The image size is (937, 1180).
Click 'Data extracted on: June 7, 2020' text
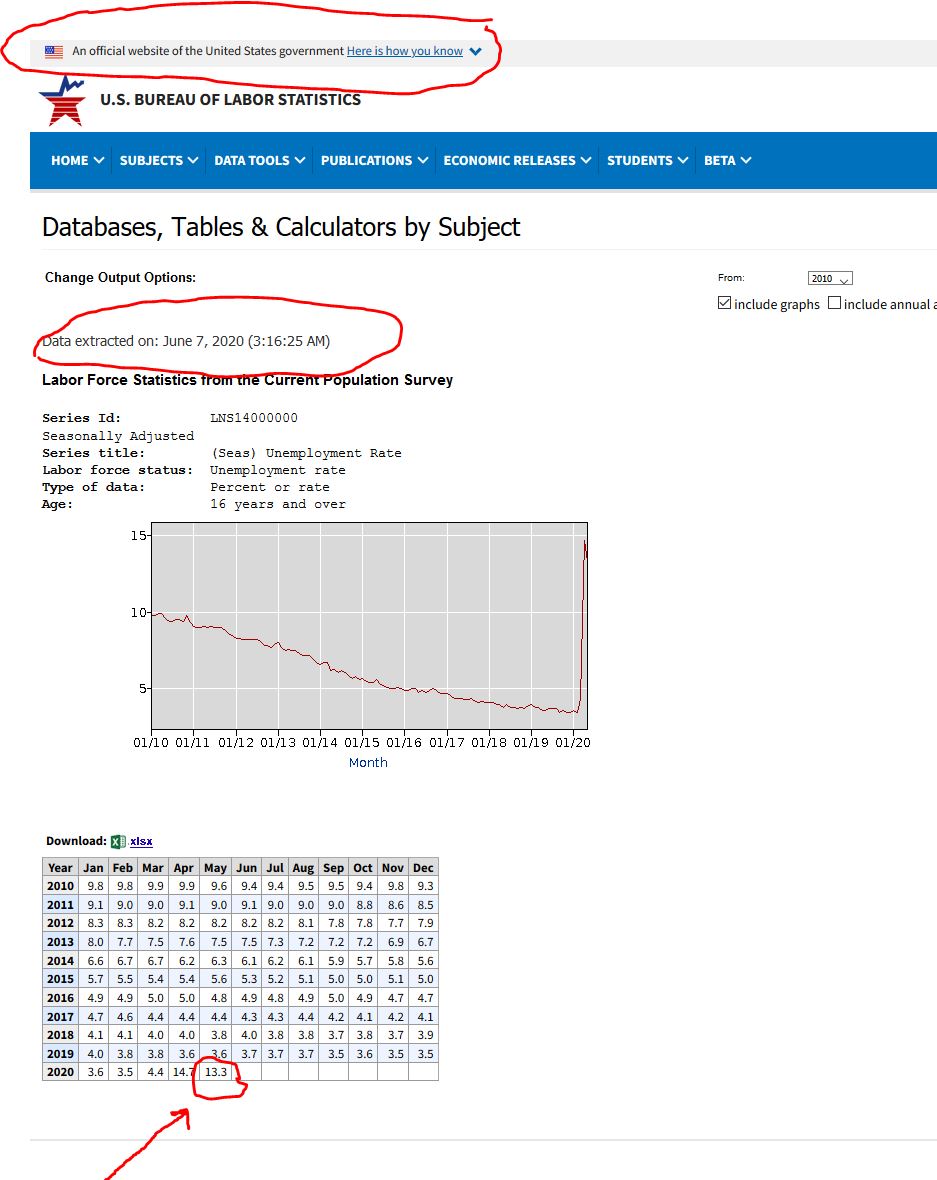(x=186, y=341)
